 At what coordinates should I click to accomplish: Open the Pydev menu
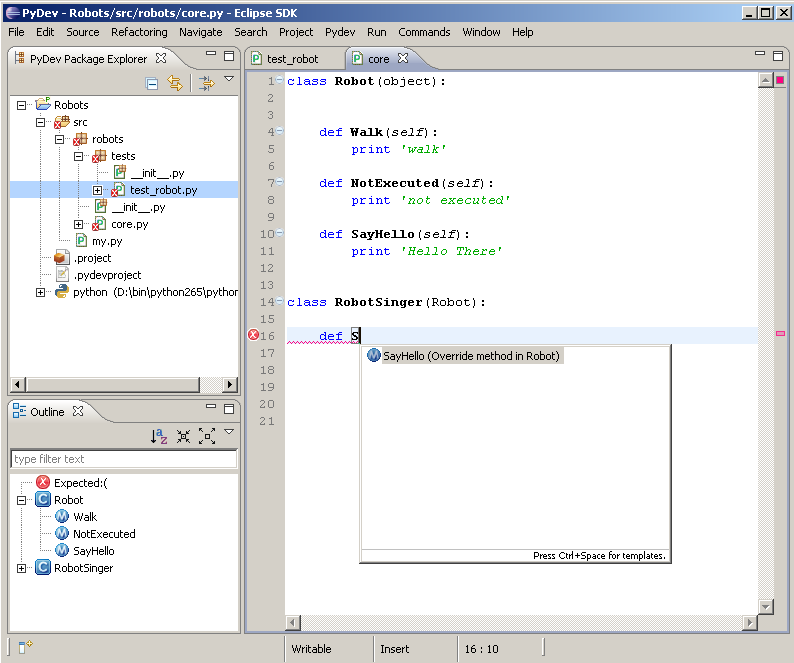(340, 32)
